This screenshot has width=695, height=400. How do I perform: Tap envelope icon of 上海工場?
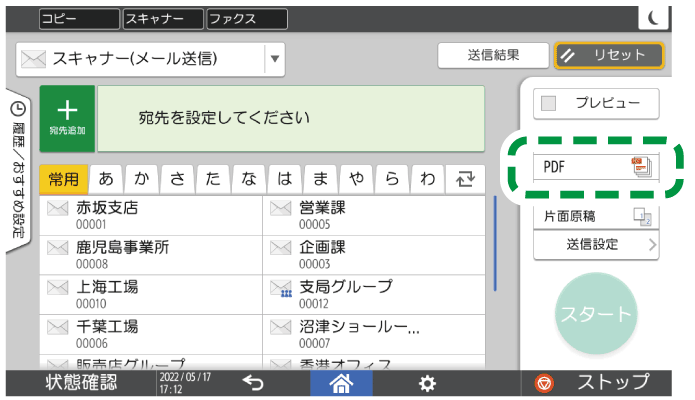[58, 288]
